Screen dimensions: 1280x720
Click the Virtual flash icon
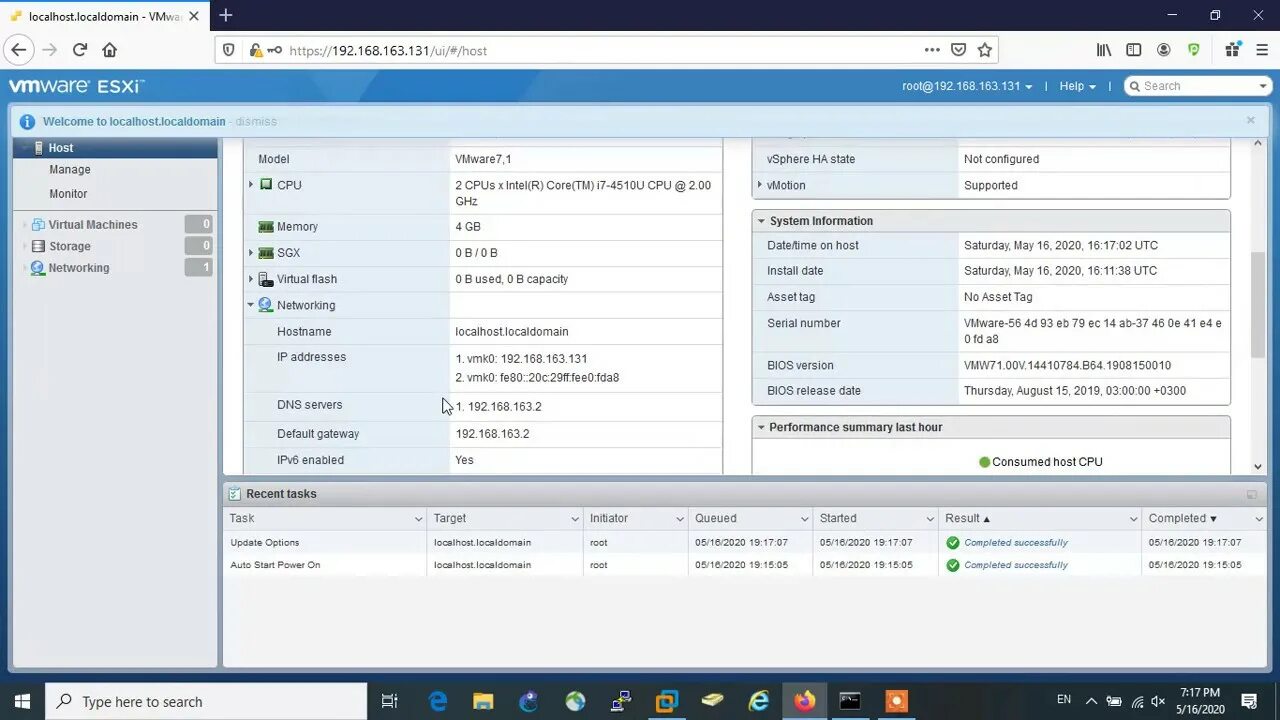pos(266,279)
